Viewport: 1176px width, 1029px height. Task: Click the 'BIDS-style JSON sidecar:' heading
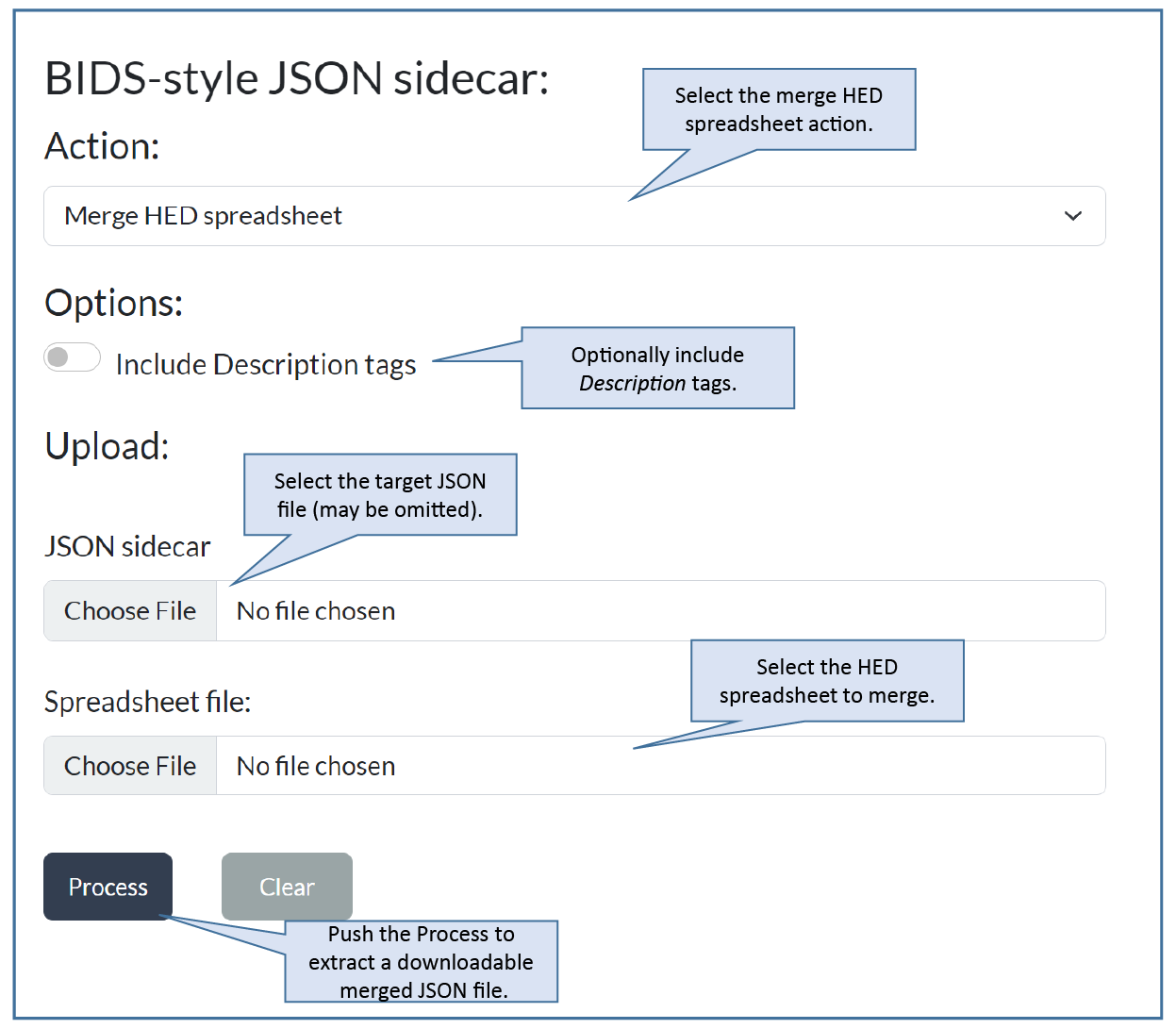[296, 78]
